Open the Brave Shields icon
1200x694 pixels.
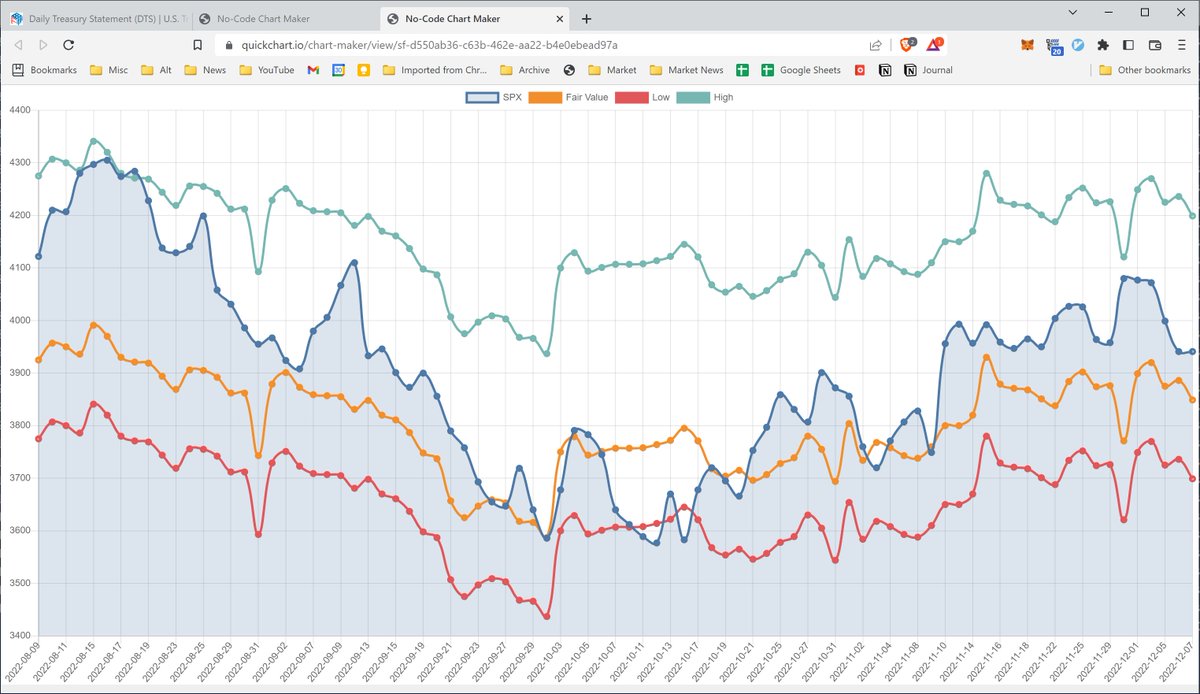pos(908,44)
